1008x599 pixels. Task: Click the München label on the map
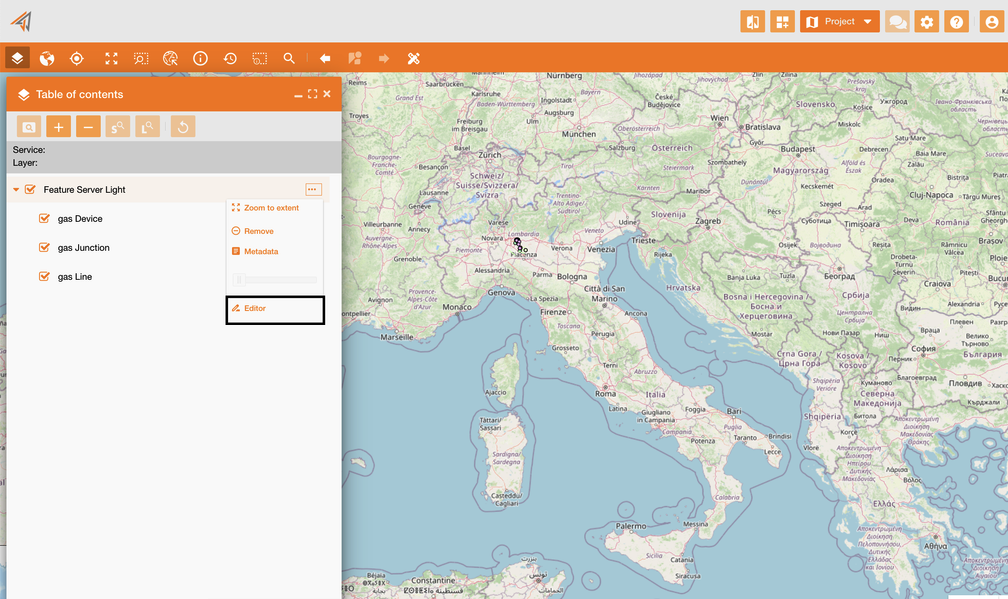point(579,134)
